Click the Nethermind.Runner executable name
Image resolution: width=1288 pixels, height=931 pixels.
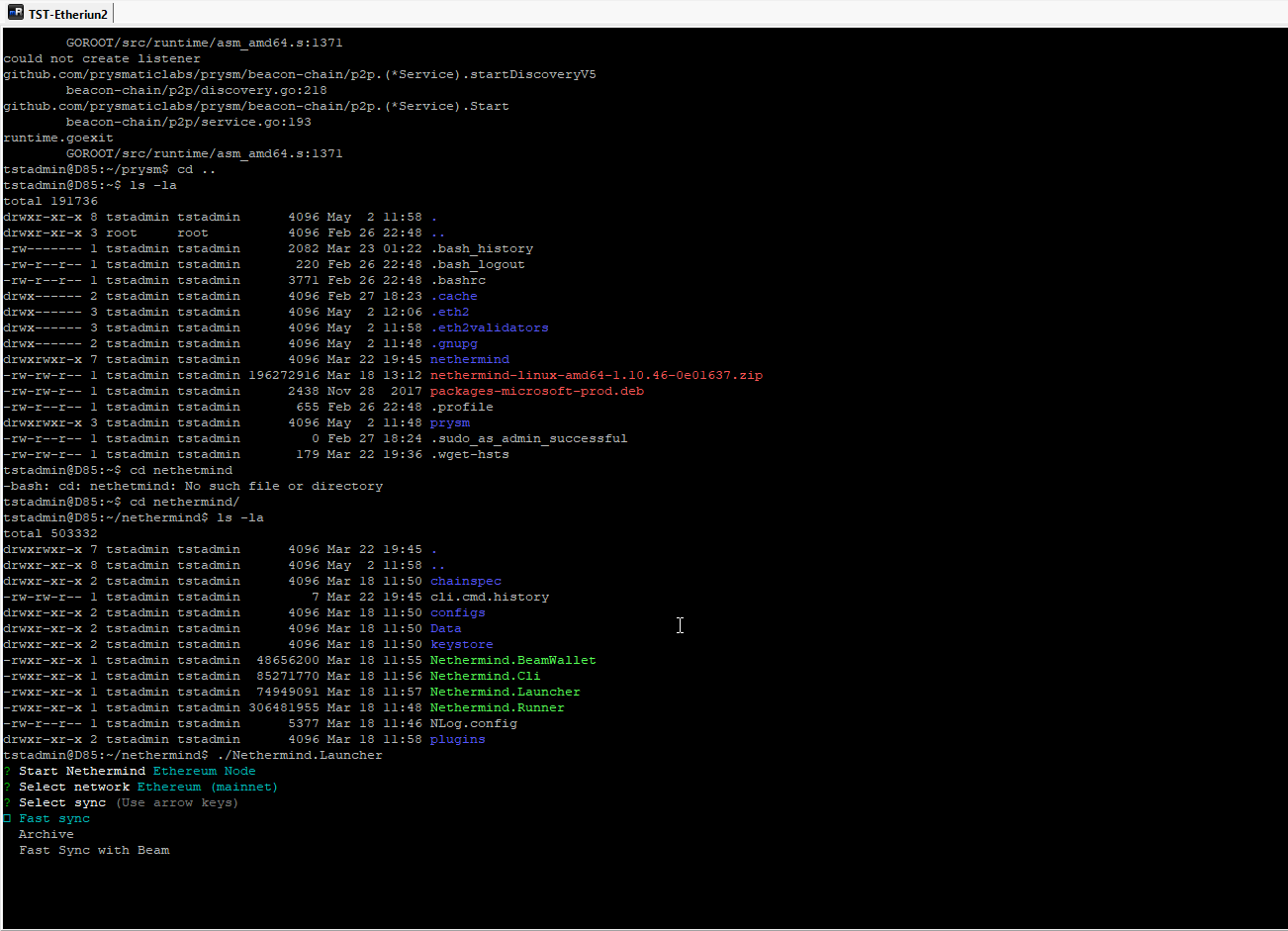click(497, 707)
